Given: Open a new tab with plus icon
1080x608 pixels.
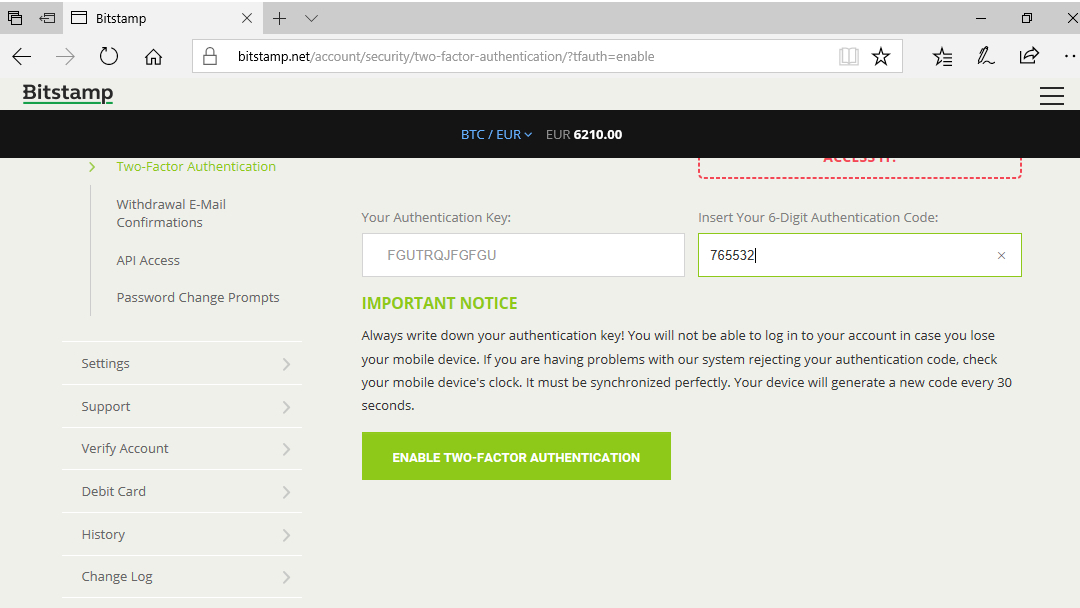Looking at the screenshot, I should 279,19.
